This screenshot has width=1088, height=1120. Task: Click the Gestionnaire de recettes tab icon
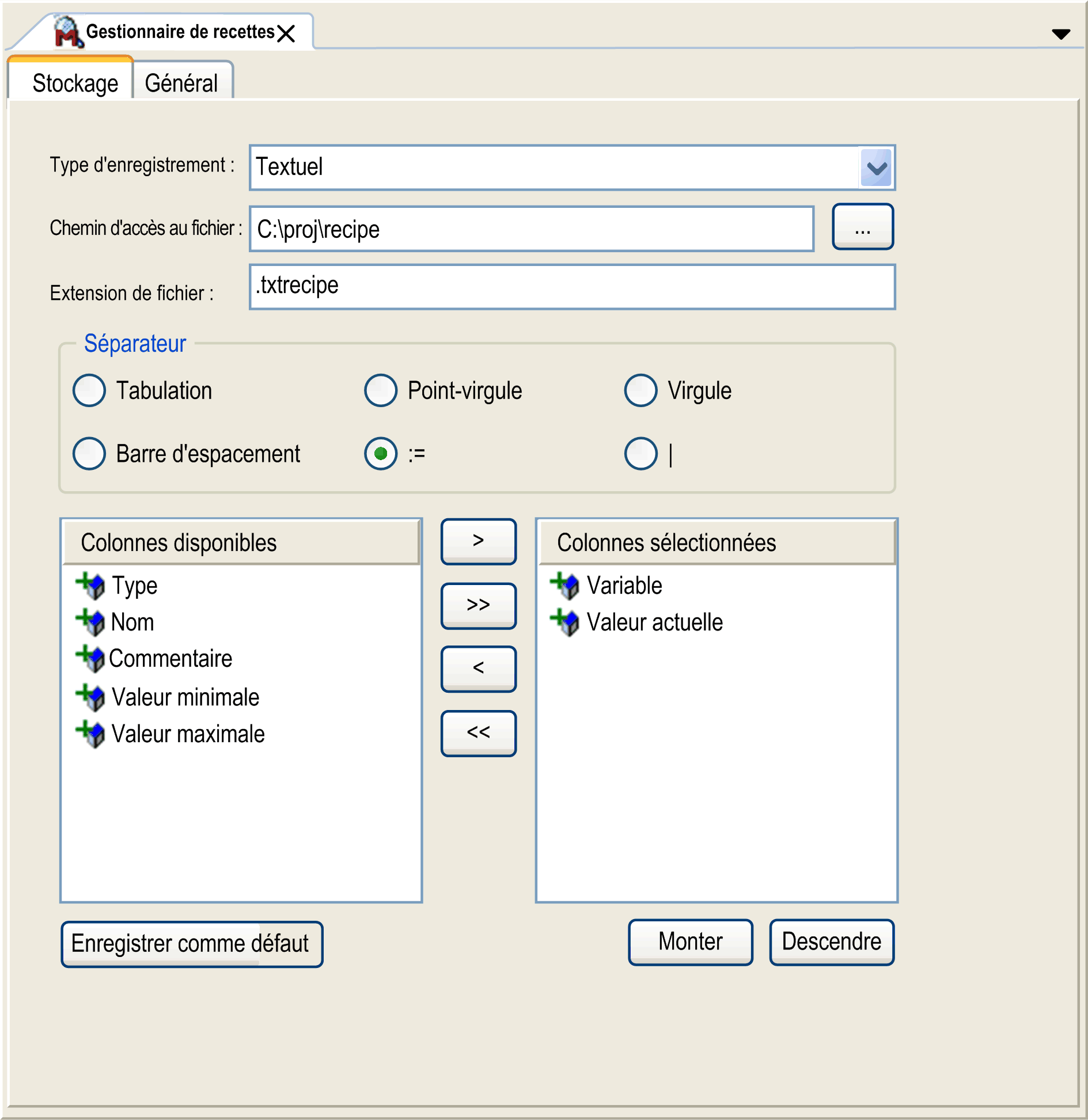tap(67, 32)
